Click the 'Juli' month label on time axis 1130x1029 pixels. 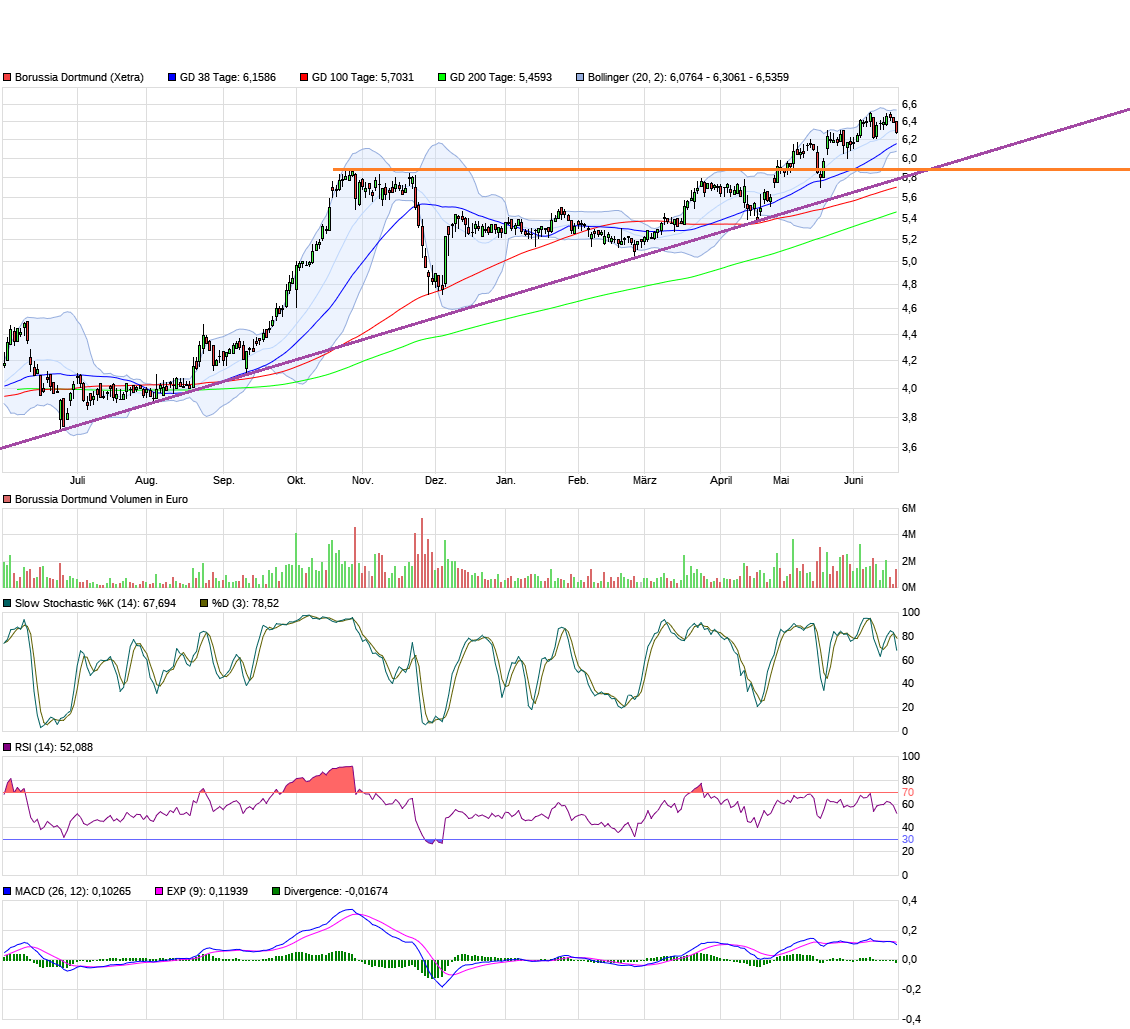pos(78,480)
